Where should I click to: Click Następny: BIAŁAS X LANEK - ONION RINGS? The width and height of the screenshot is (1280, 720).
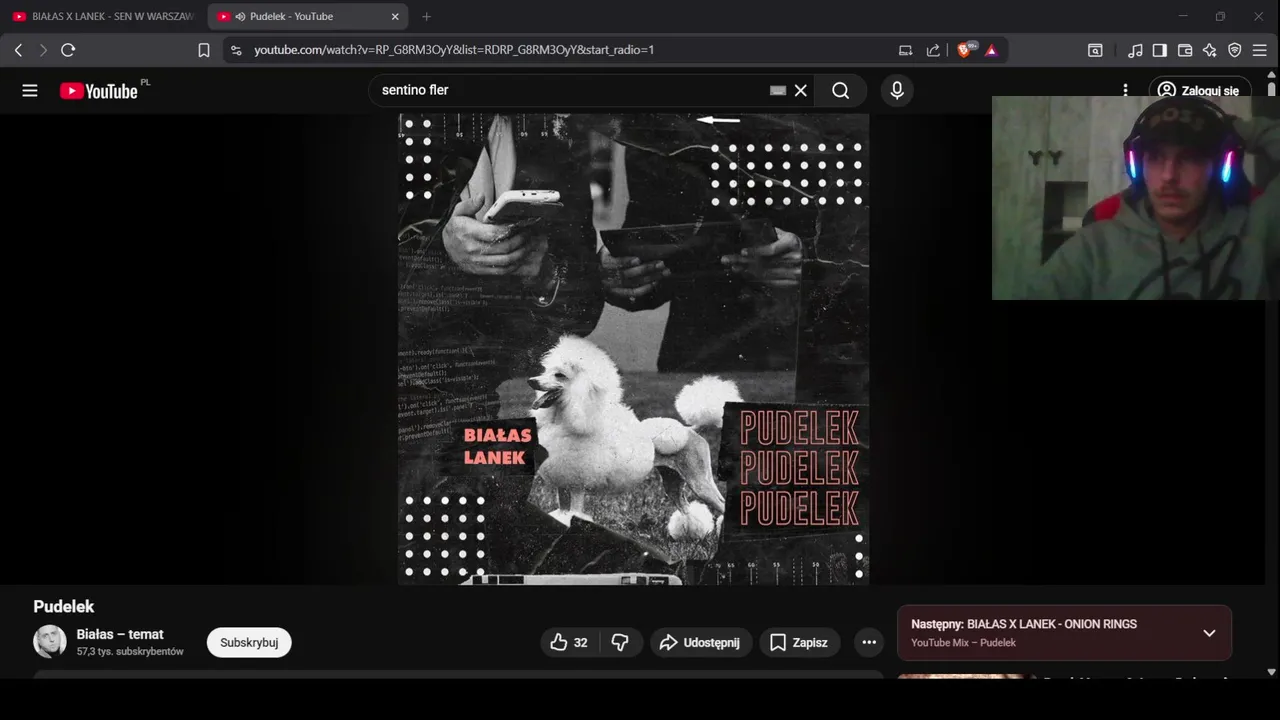pos(1024,624)
